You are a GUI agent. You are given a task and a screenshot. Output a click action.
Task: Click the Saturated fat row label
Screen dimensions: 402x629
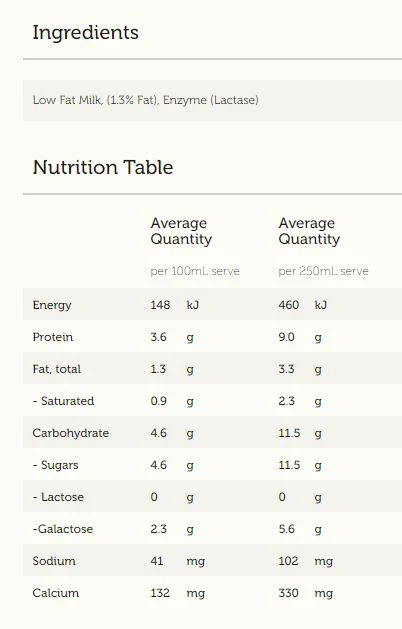point(63,401)
